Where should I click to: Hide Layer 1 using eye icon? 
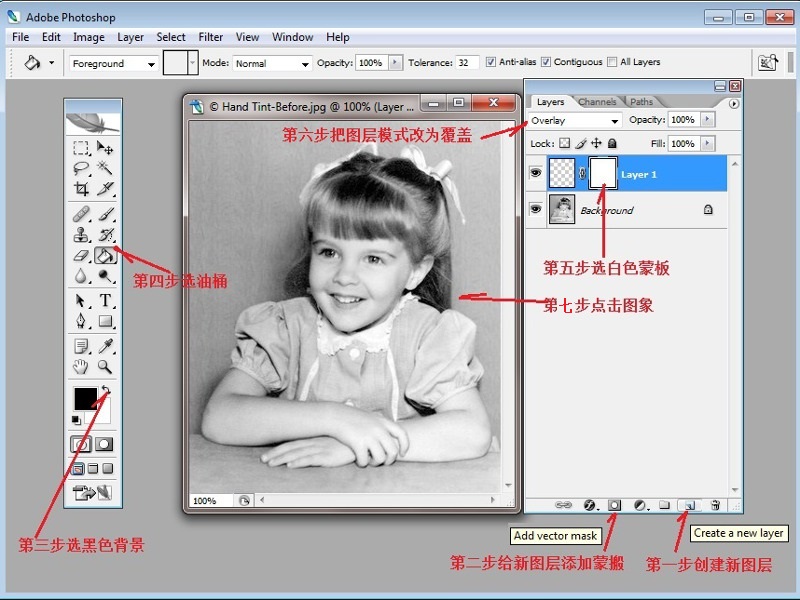(536, 173)
